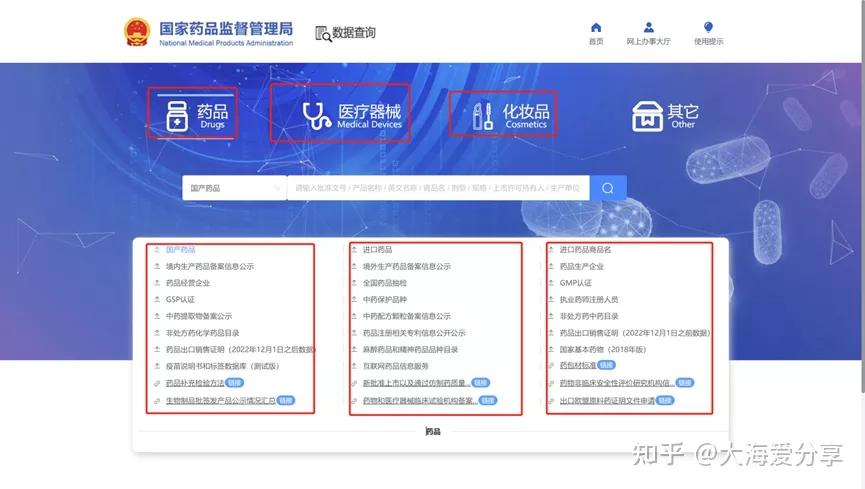This screenshot has width=865, height=489.
Task: Open the 药品生产企业 entry
Action: coord(581,267)
